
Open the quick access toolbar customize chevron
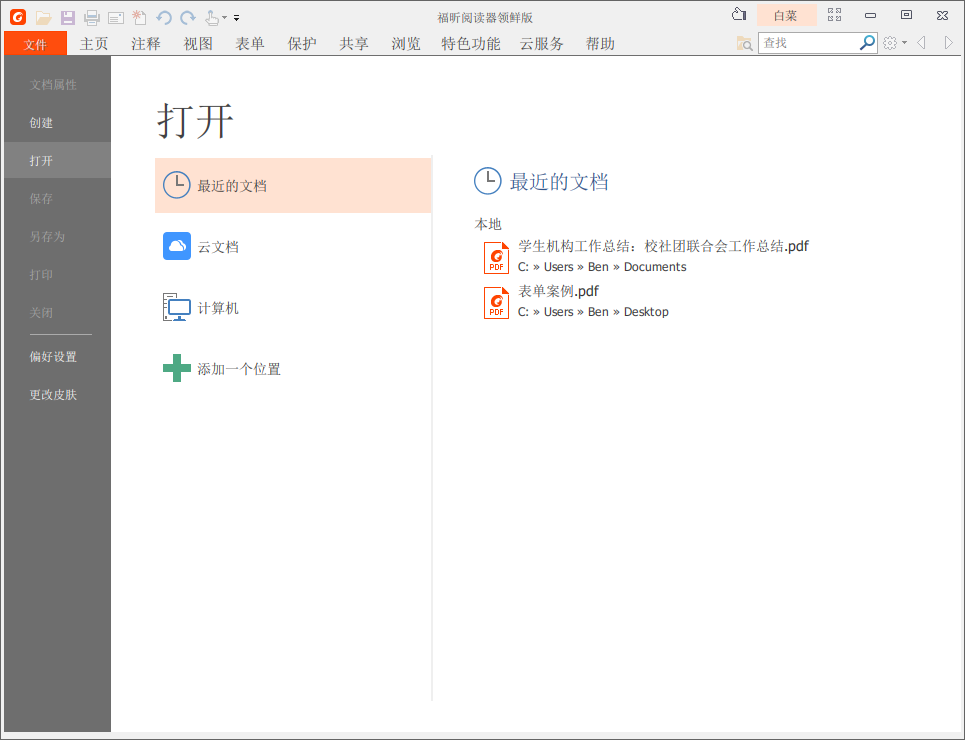[x=236, y=17]
